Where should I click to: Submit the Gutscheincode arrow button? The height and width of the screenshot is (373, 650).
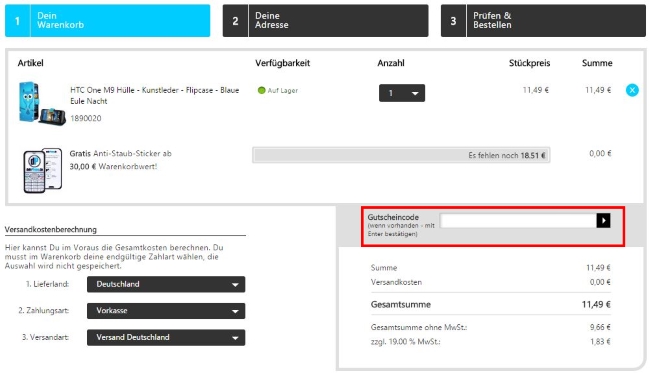[603, 220]
